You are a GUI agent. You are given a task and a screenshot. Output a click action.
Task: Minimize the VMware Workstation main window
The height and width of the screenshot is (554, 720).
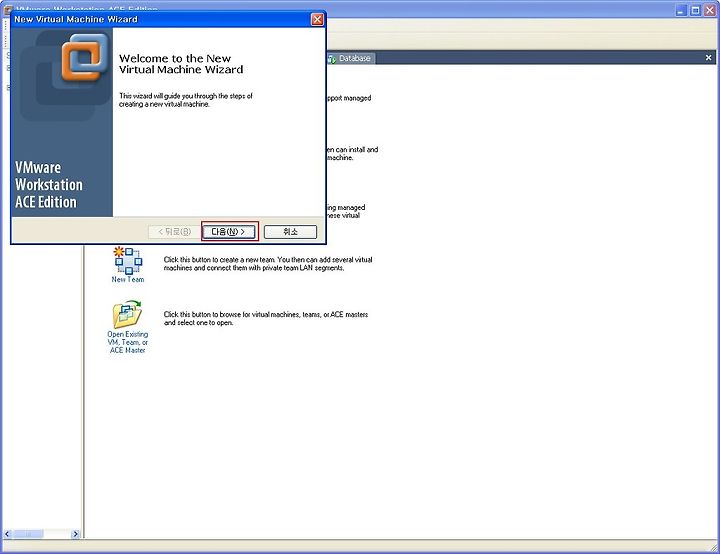(x=681, y=10)
